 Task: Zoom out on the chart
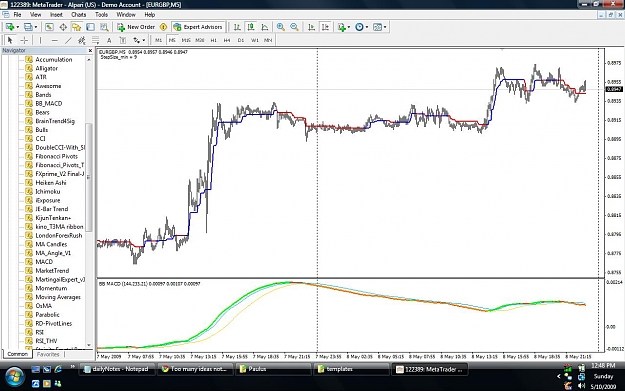click(x=294, y=27)
